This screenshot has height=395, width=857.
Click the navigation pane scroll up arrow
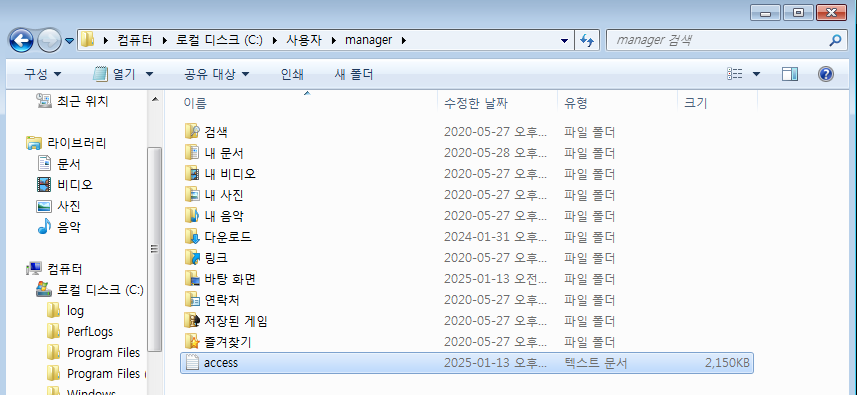(155, 100)
